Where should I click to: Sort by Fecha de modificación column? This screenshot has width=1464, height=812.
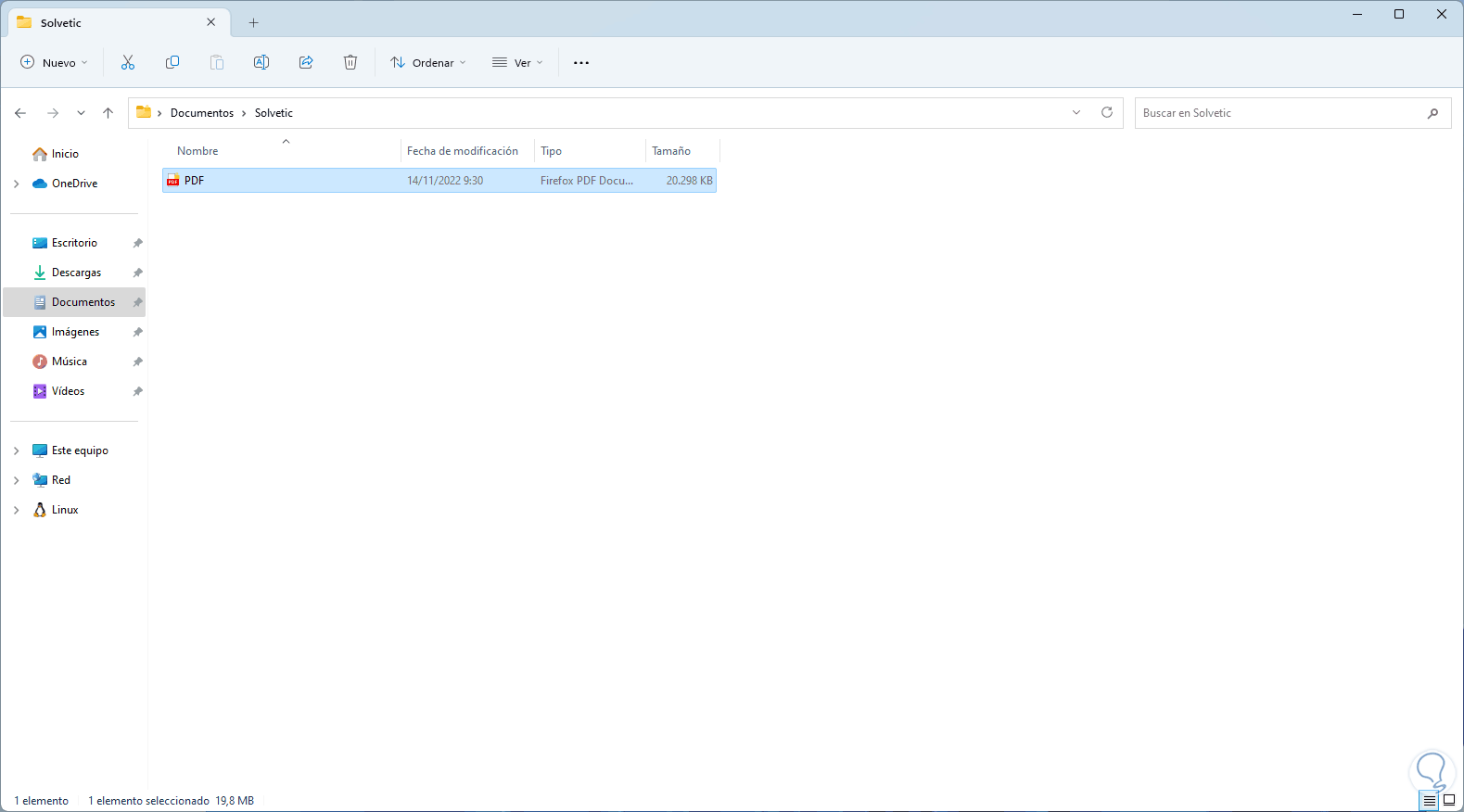coord(463,151)
